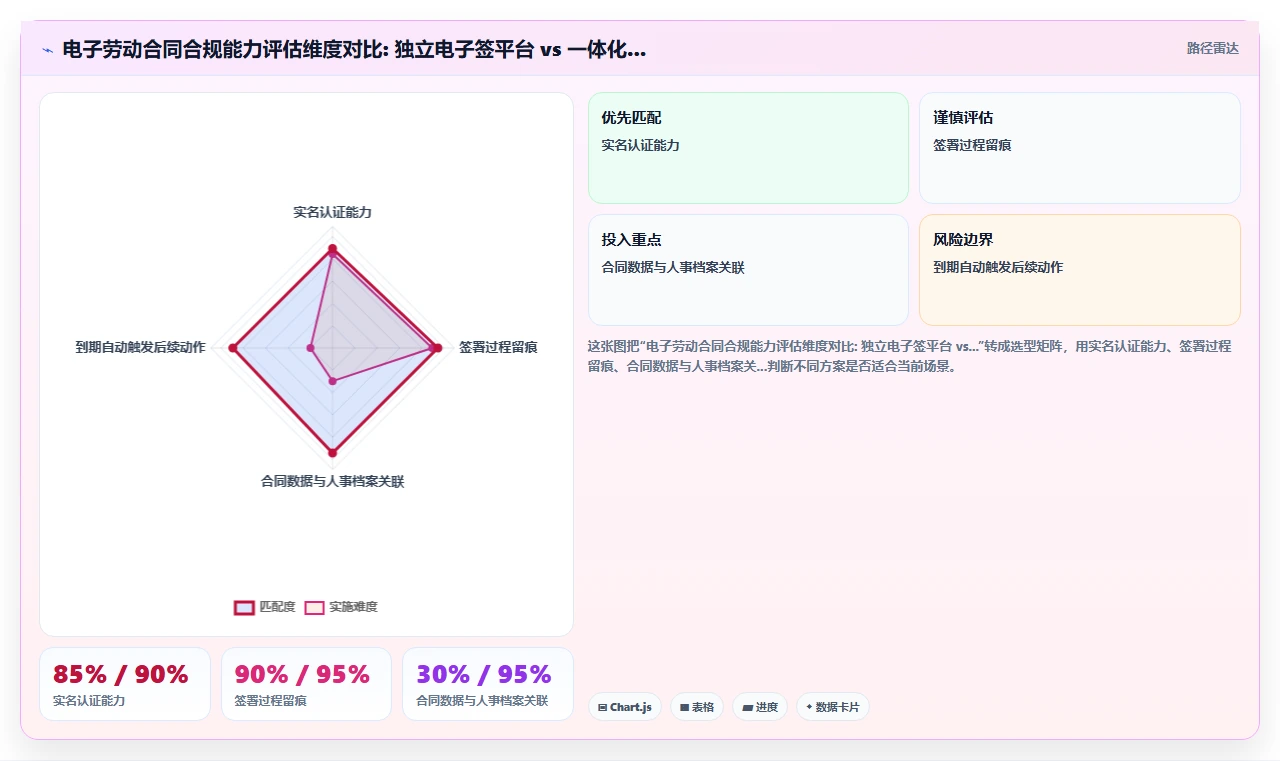Click the lightning icon beside the header title
Viewport: 1280px width, 761px height.
pos(47,49)
